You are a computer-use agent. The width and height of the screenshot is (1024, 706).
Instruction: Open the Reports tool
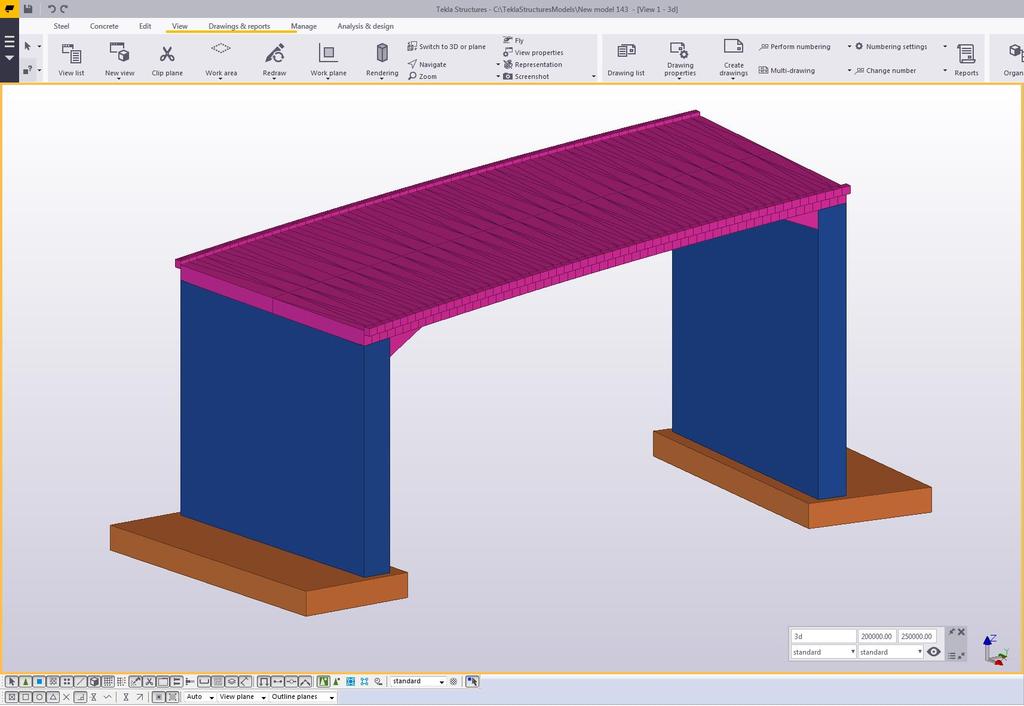tap(966, 59)
